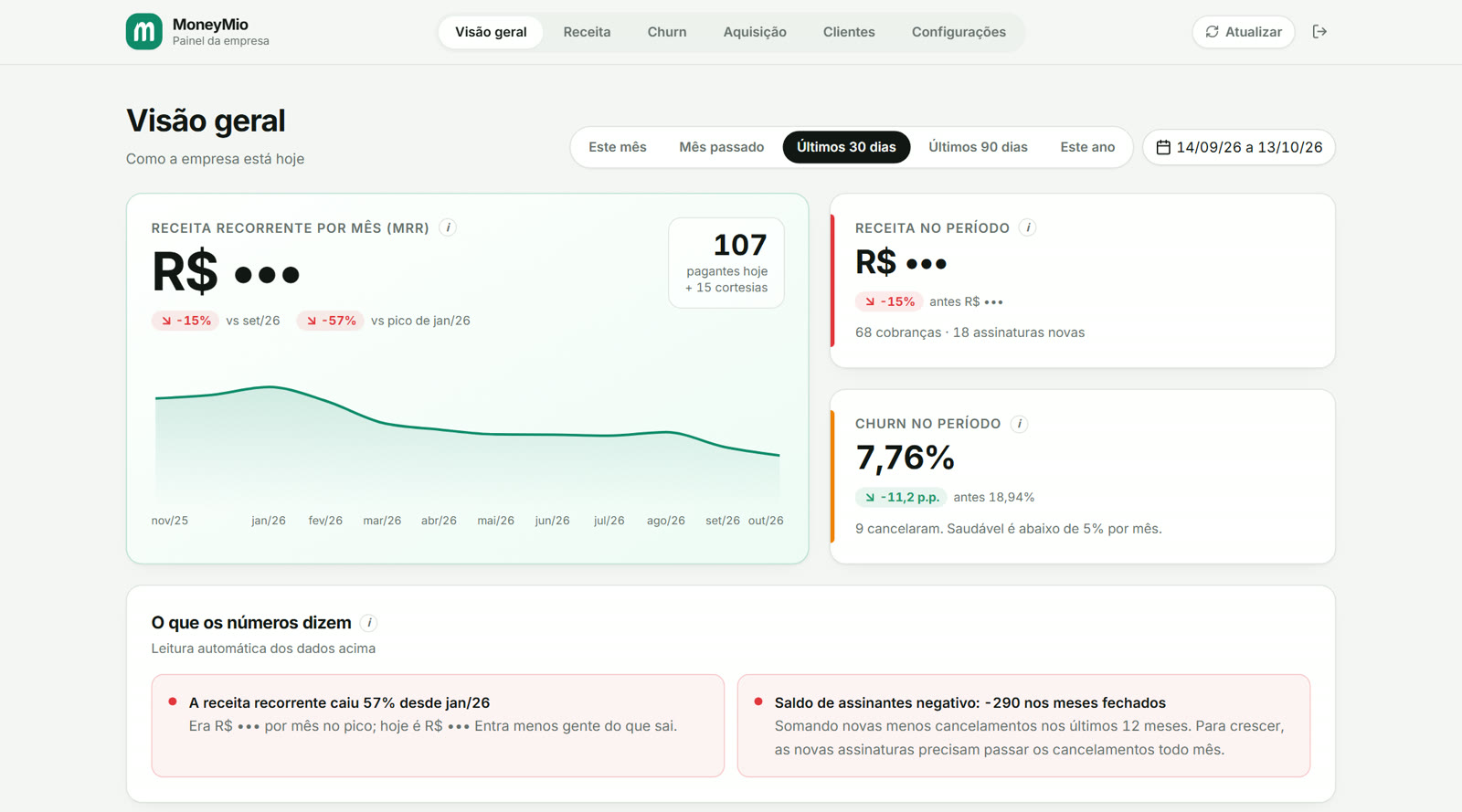Click info icon beside O que os números dizem
The height and width of the screenshot is (812, 1462).
369,623
